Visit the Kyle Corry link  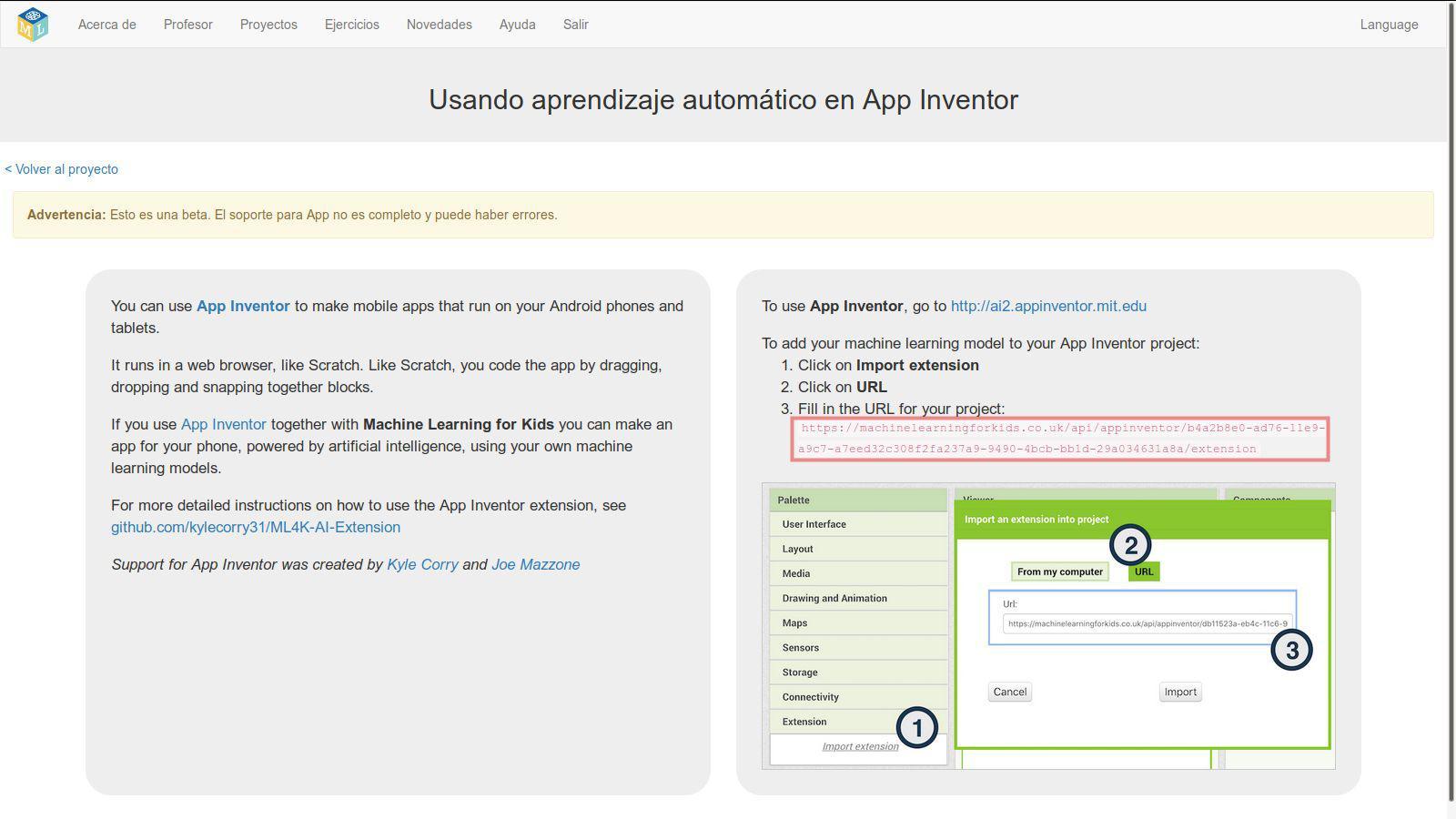pyautogui.click(x=422, y=564)
